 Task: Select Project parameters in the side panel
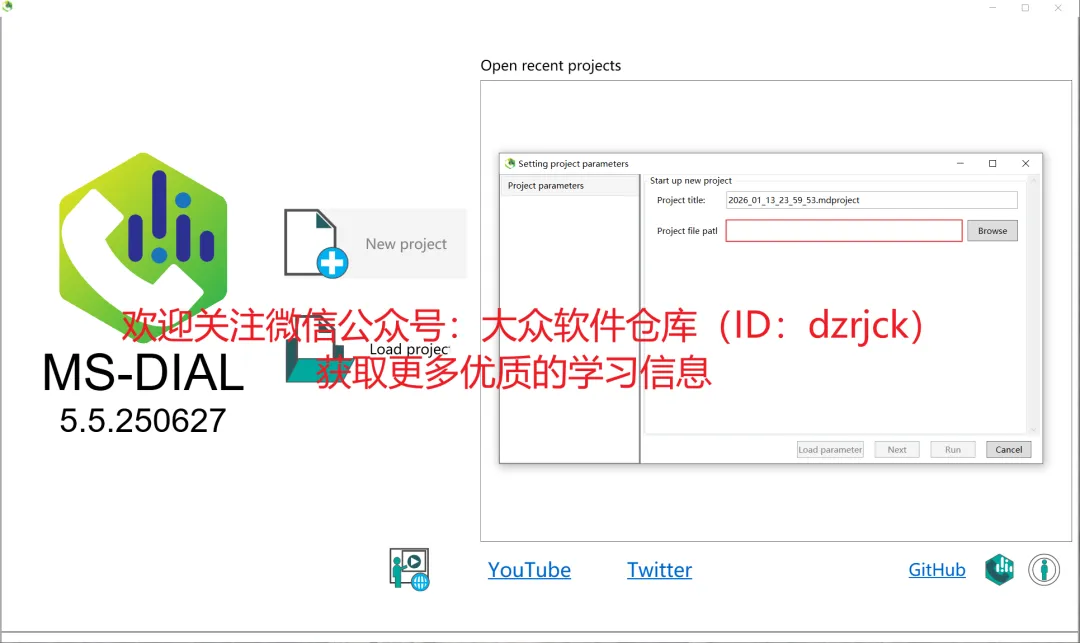tap(569, 186)
